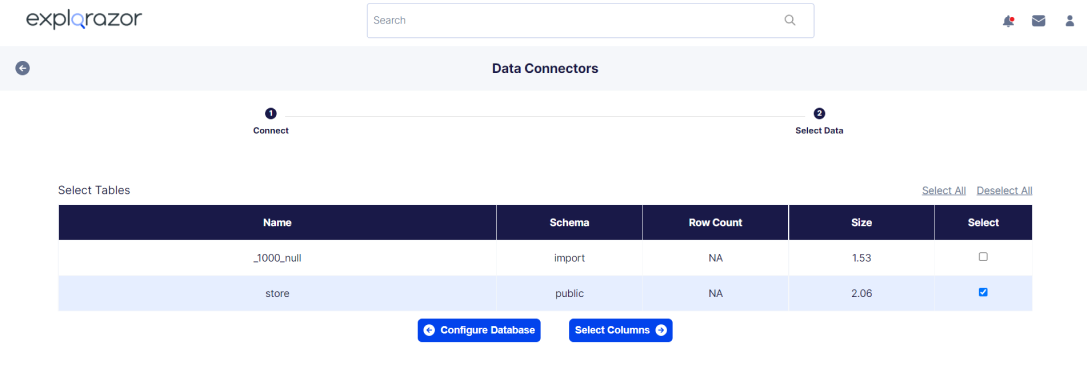
Task: Go back using the arrow circle icon
Action: point(23,68)
